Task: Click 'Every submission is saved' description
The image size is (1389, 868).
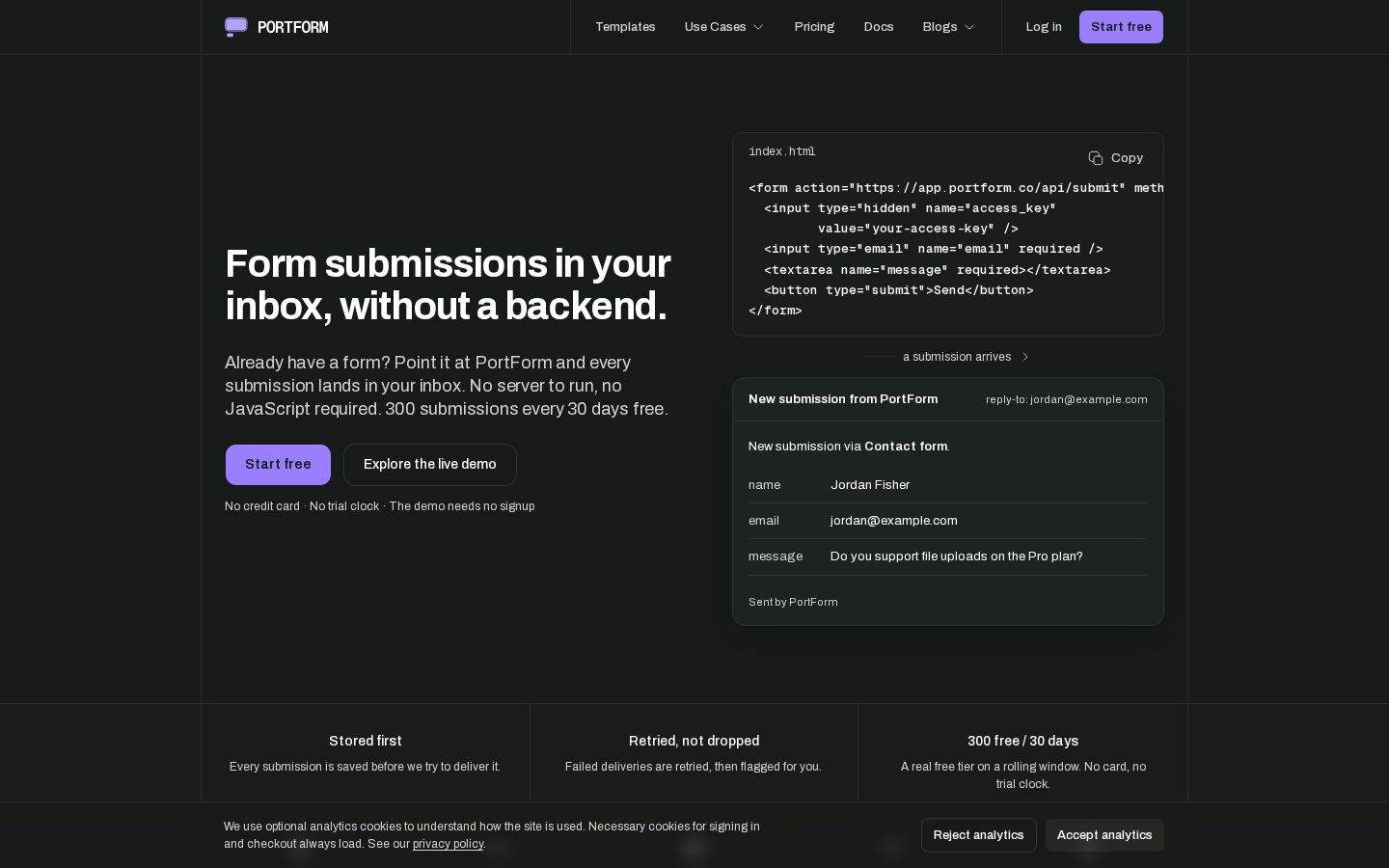Action: 365,767
